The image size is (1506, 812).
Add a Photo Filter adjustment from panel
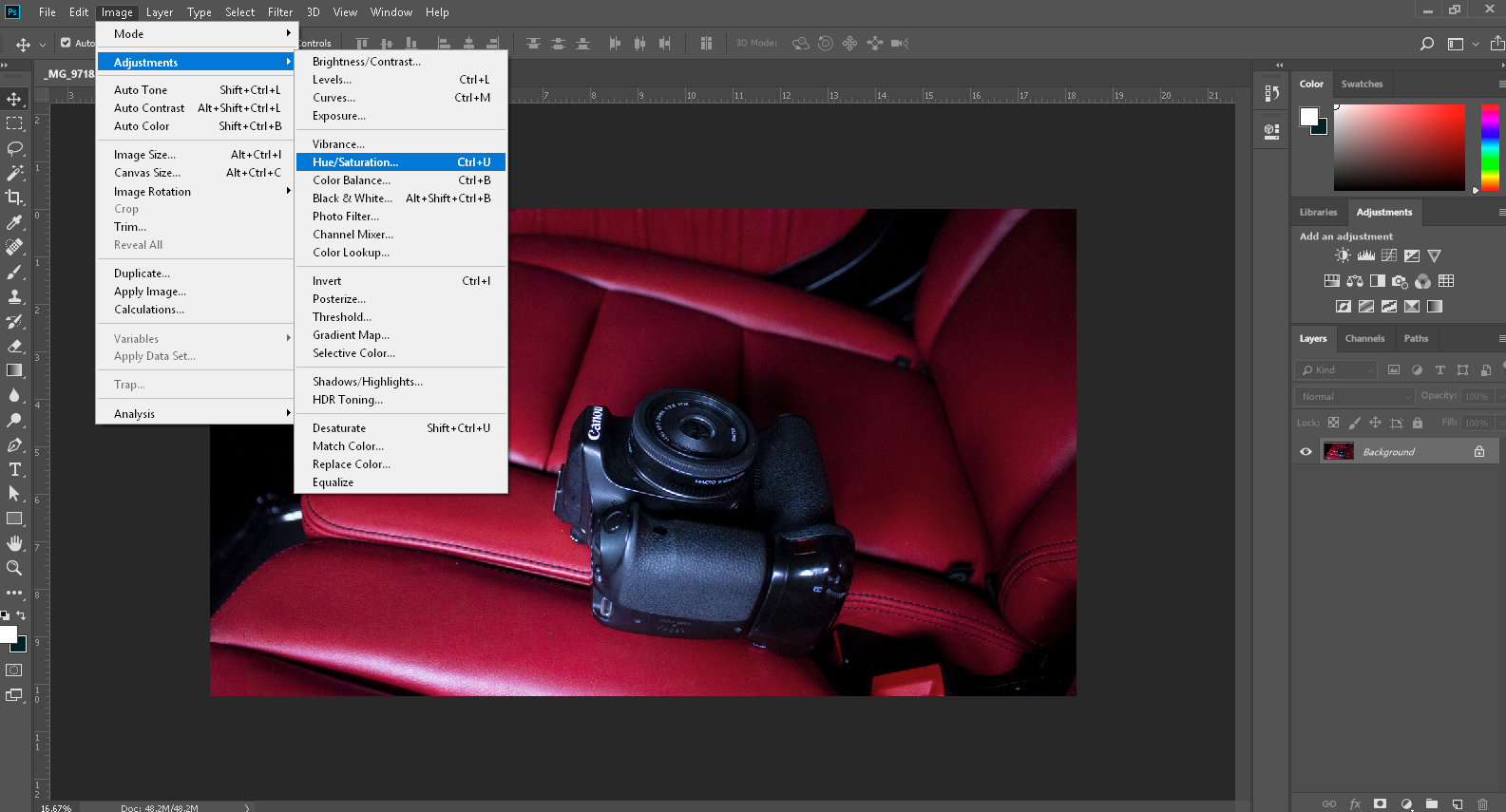(1400, 281)
